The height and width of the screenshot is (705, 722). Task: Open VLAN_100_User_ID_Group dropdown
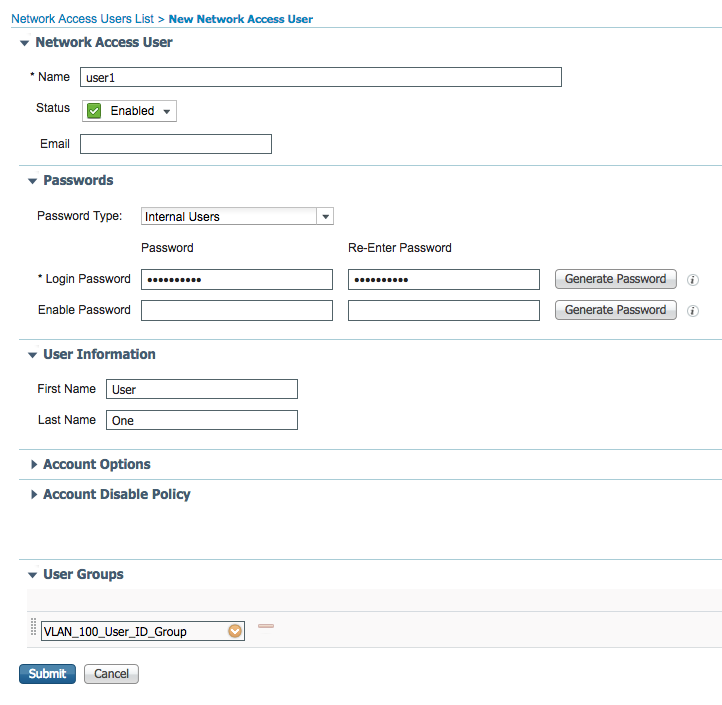tap(235, 631)
